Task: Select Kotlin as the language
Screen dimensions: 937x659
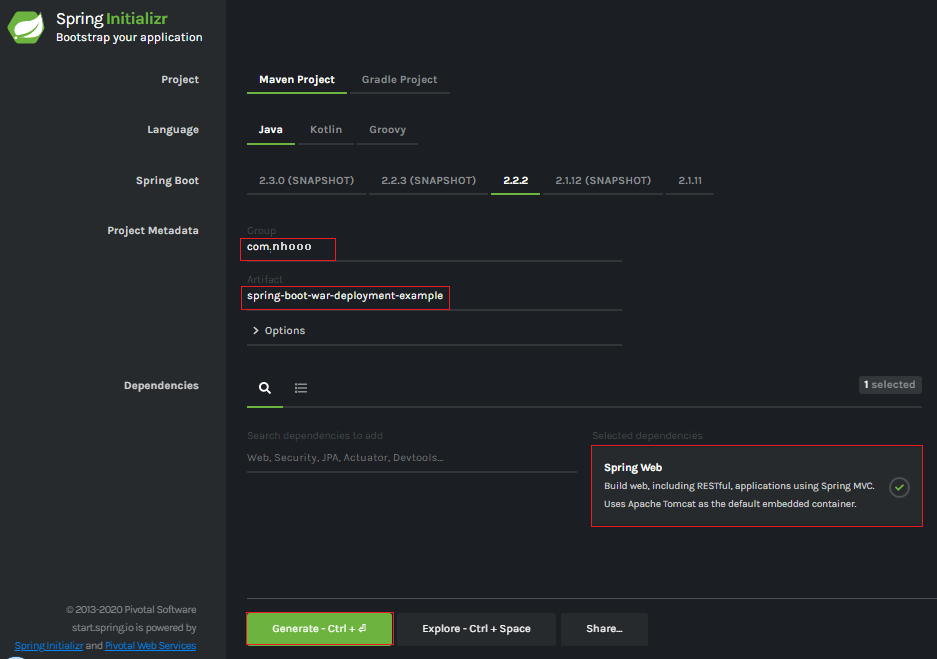Action: coord(326,130)
